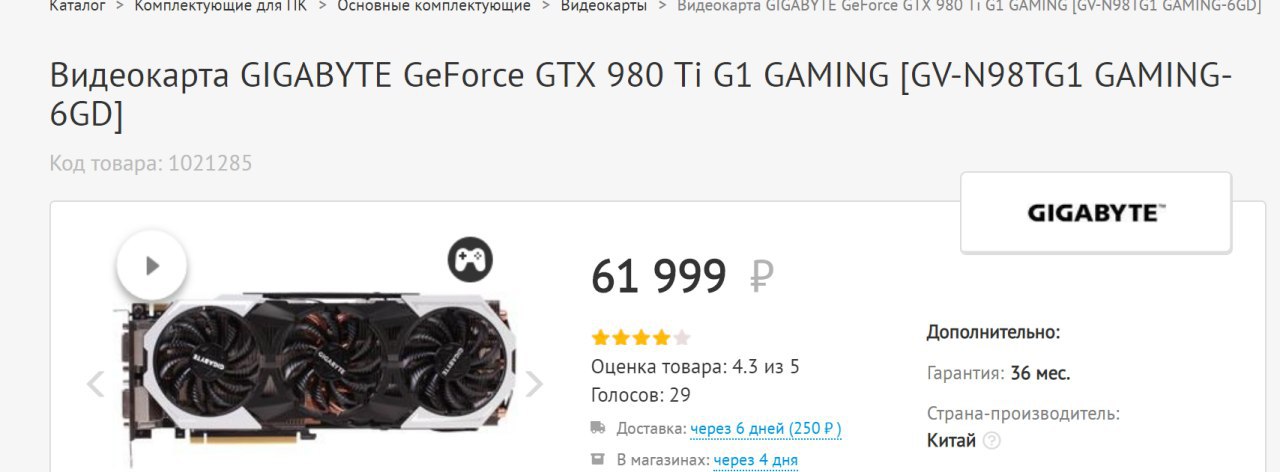Advance to the next product photo

pyautogui.click(x=534, y=384)
